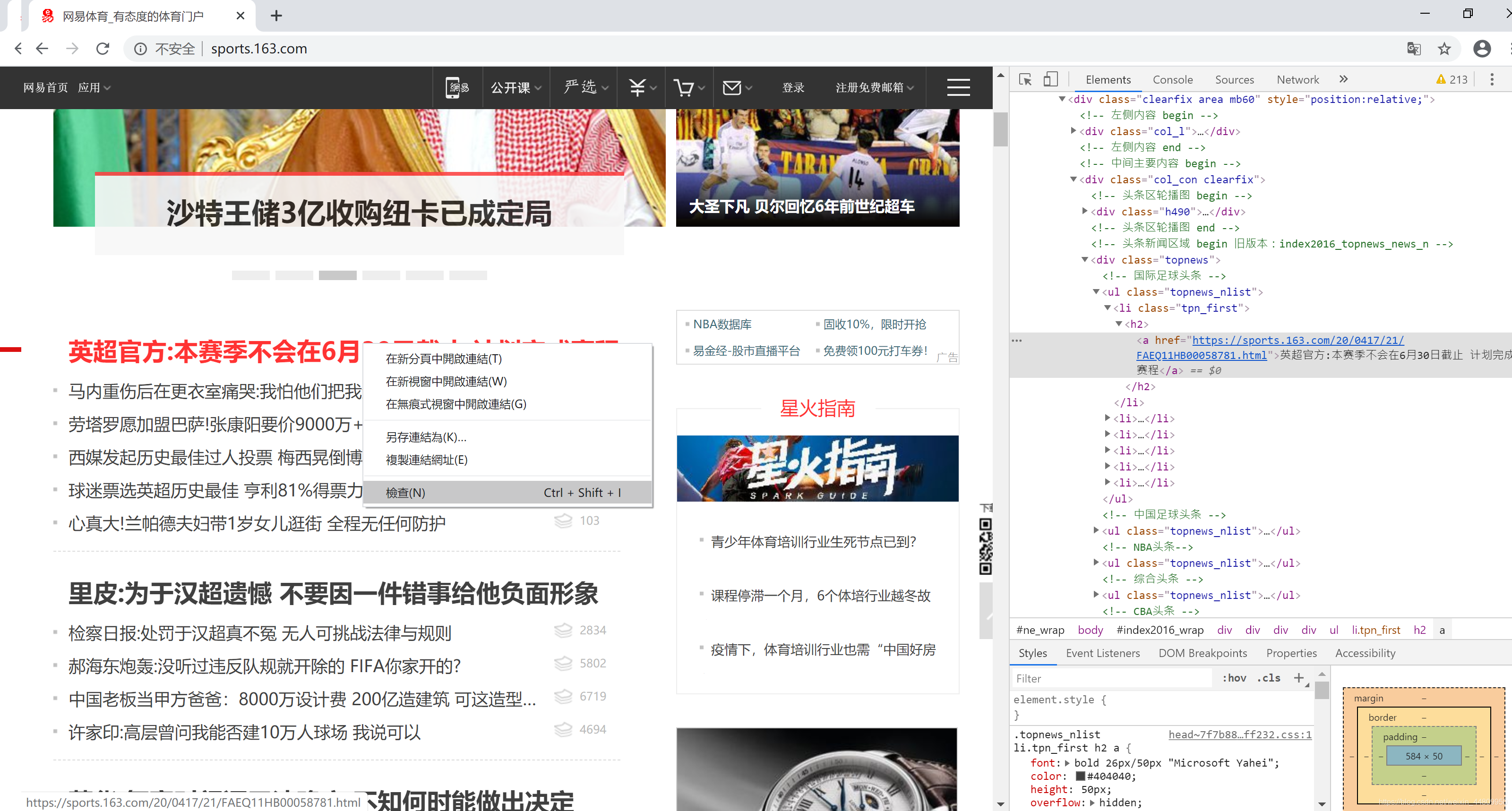Activate DevTools element inspector tool
This screenshot has width=1512, height=811.
coord(1025,79)
